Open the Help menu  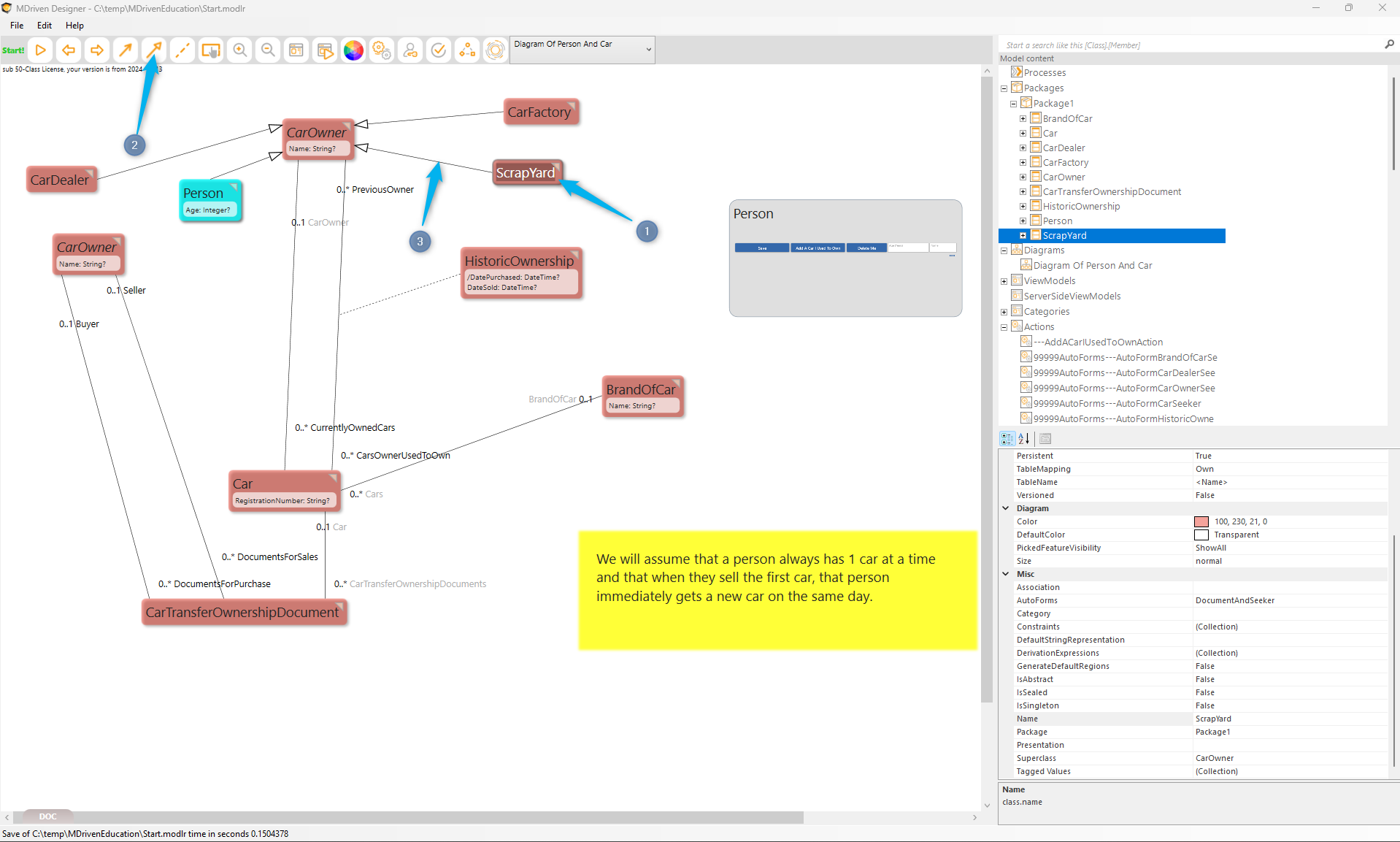[x=74, y=26]
